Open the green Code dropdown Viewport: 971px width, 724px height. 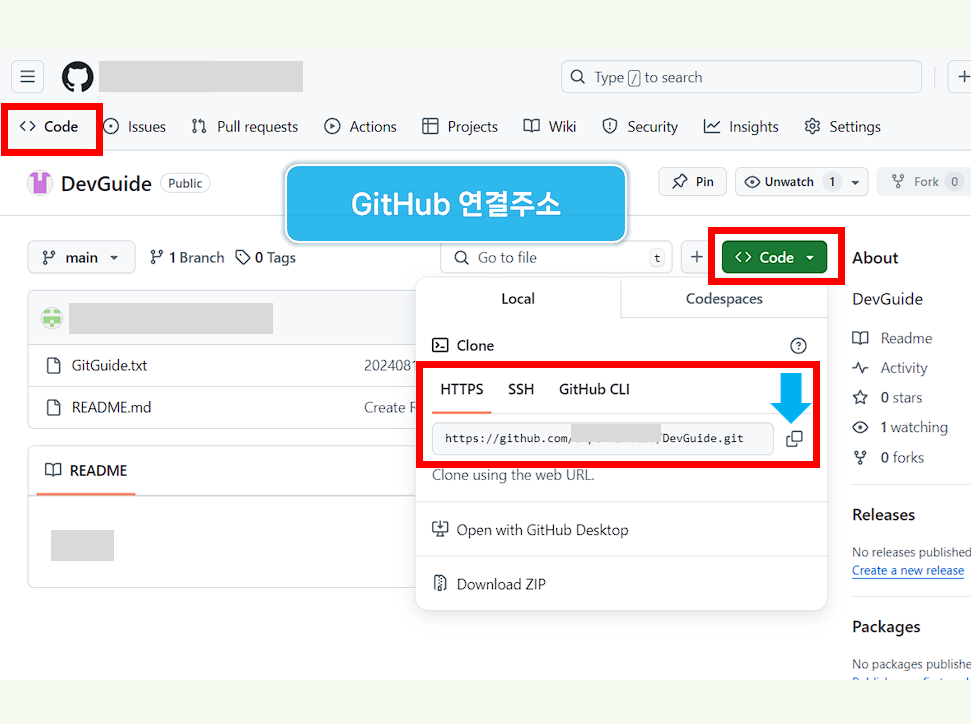(771, 257)
